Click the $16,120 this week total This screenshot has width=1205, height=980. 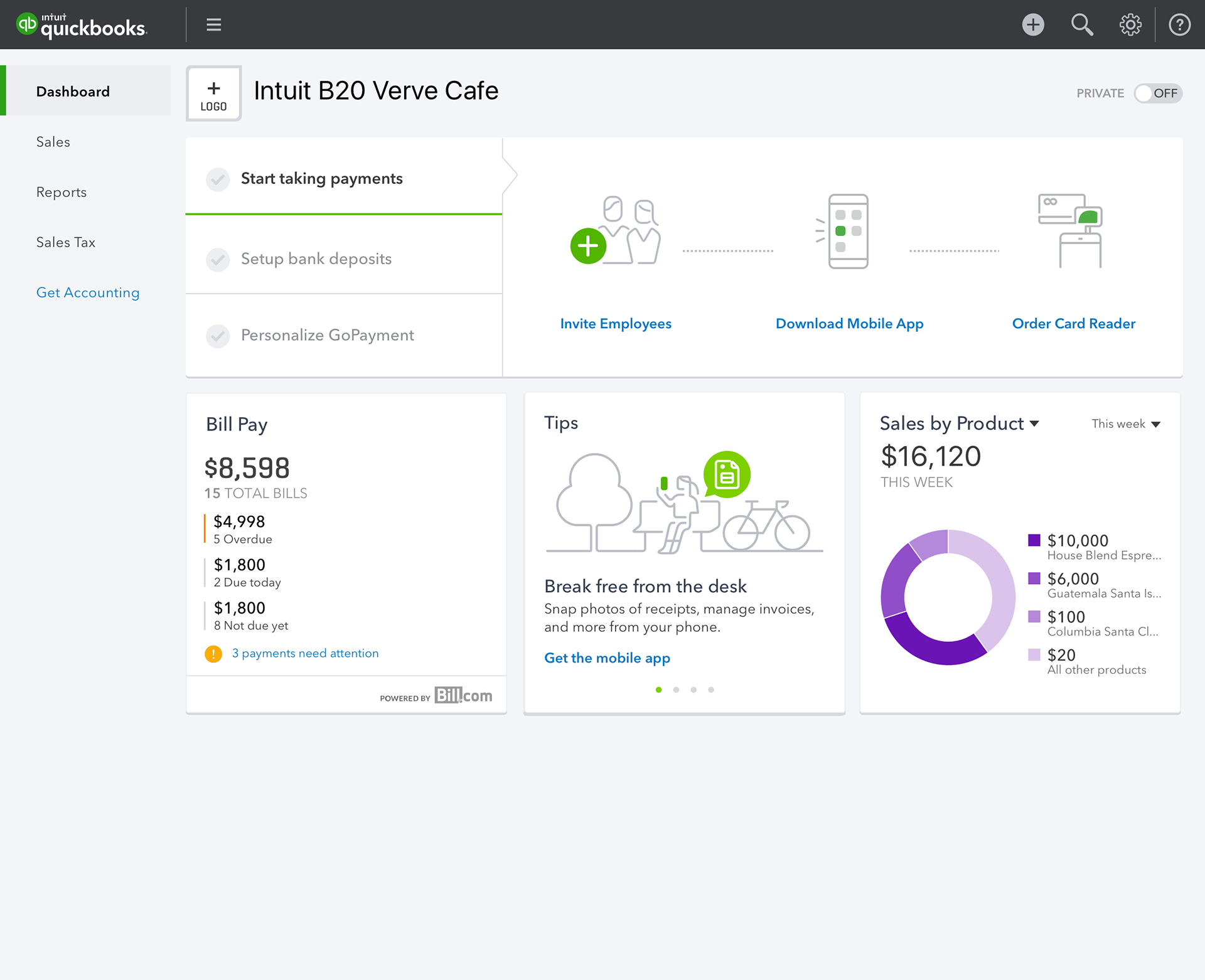click(x=931, y=457)
